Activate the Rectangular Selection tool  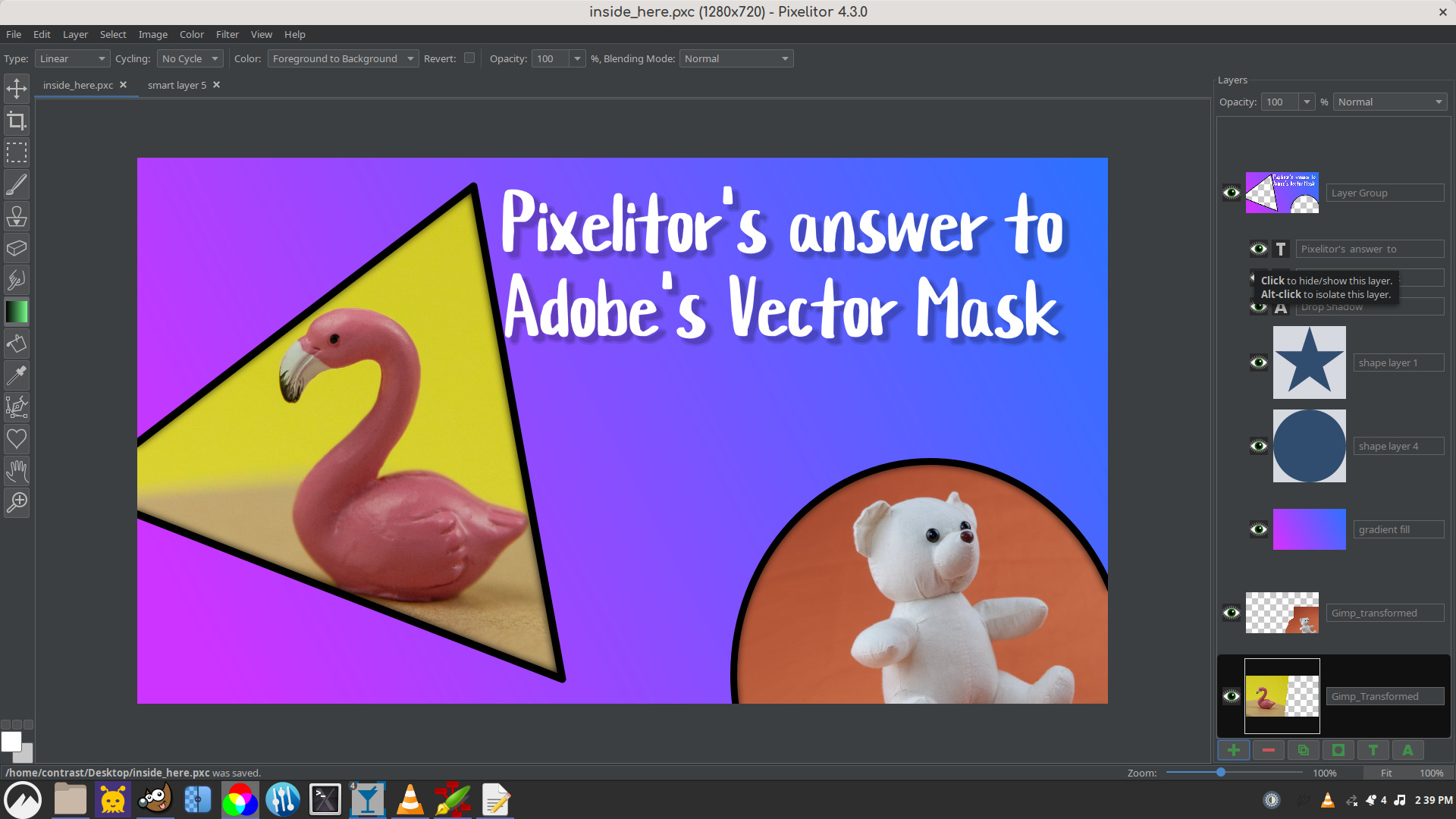16,152
